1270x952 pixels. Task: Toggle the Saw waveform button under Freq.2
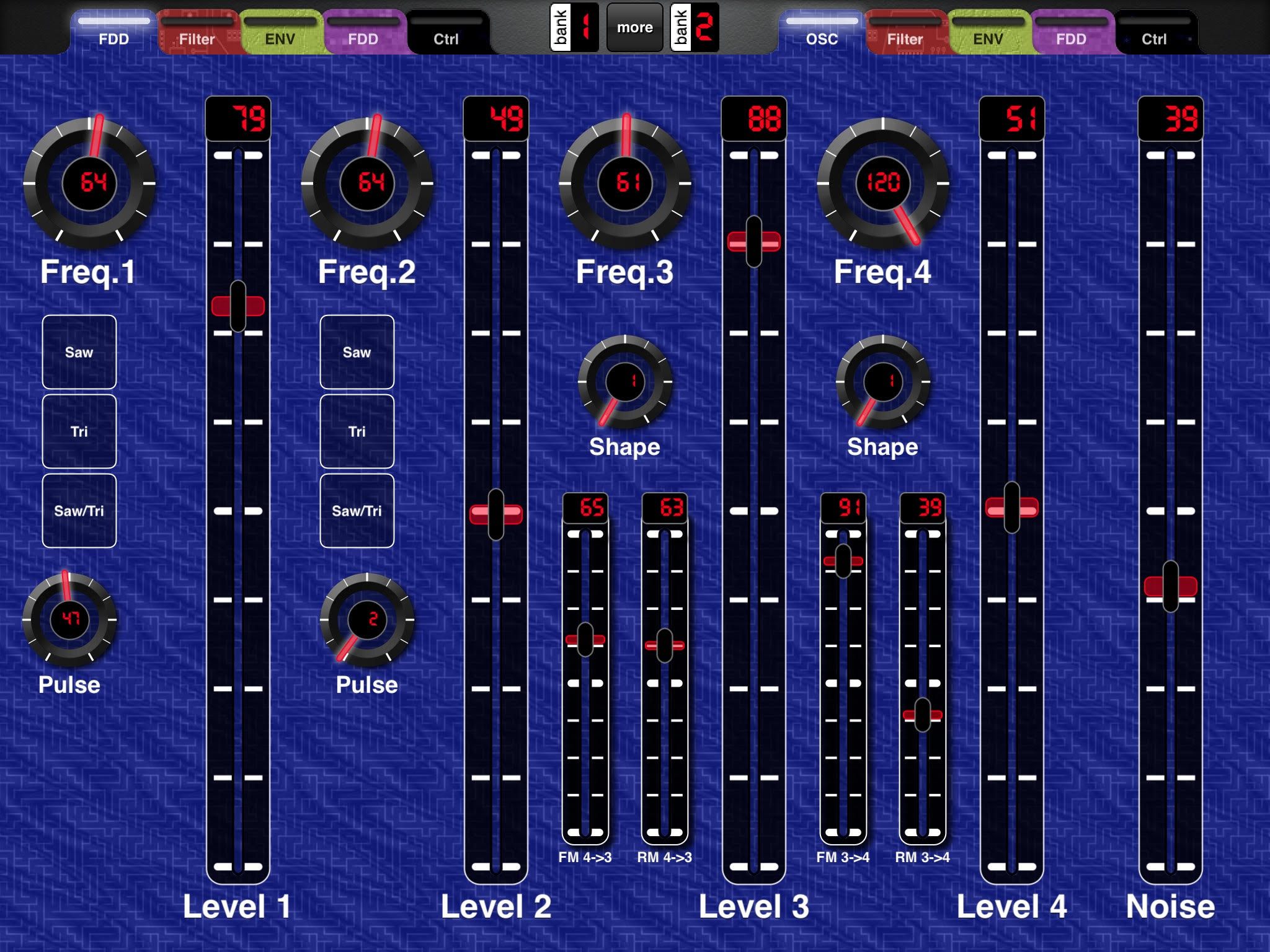(357, 352)
